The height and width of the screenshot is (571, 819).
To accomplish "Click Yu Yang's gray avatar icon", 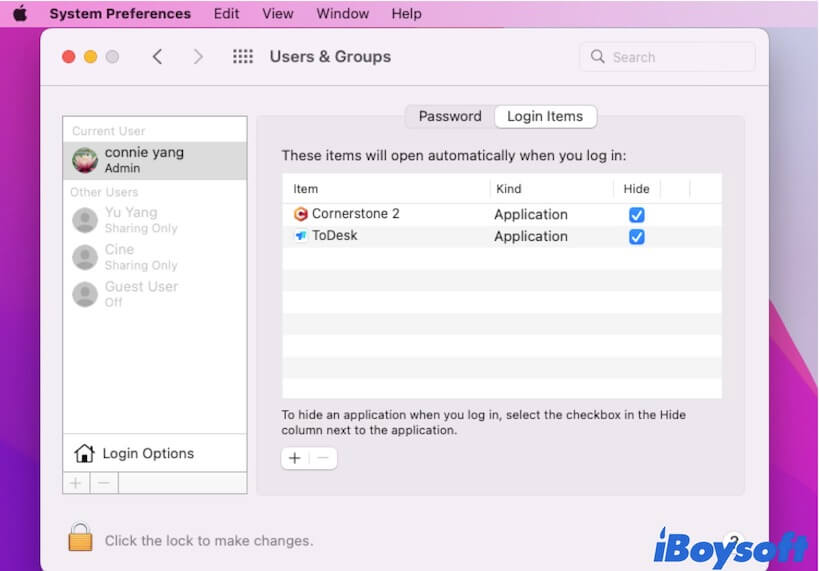I will [85, 220].
